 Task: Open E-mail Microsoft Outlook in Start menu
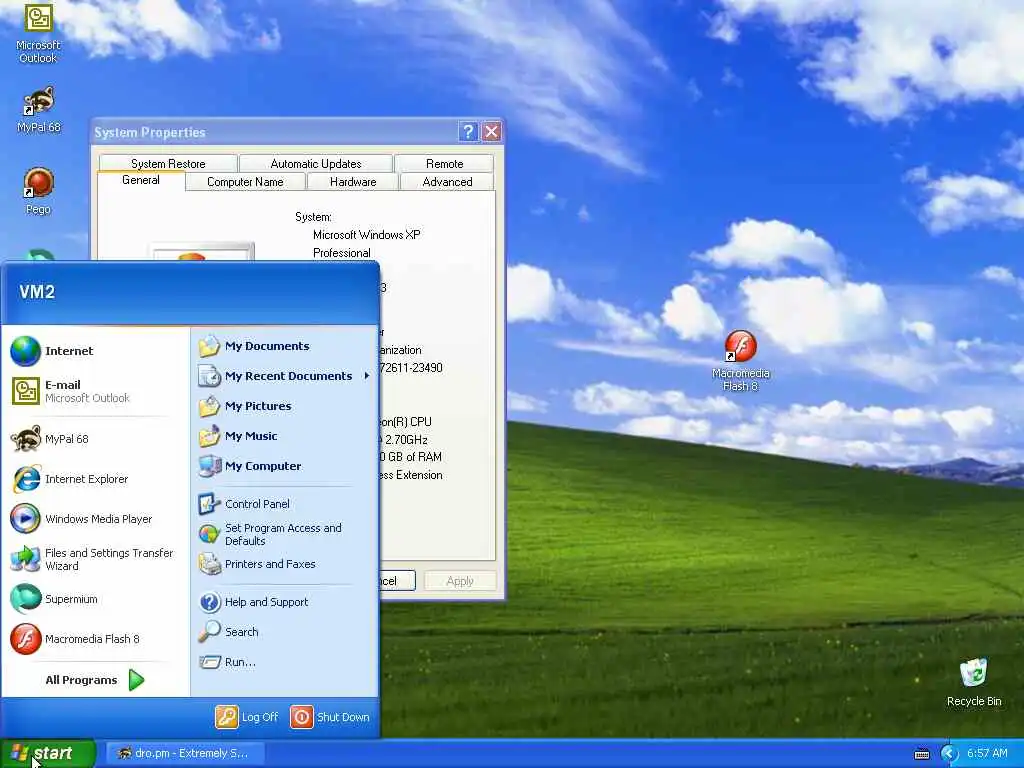(x=95, y=391)
